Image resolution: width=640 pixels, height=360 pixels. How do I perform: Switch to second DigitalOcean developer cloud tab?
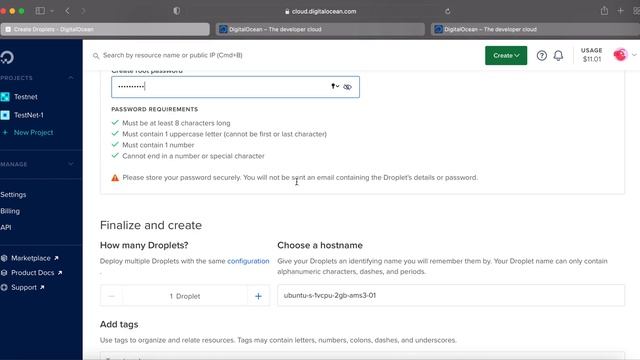coord(320,29)
